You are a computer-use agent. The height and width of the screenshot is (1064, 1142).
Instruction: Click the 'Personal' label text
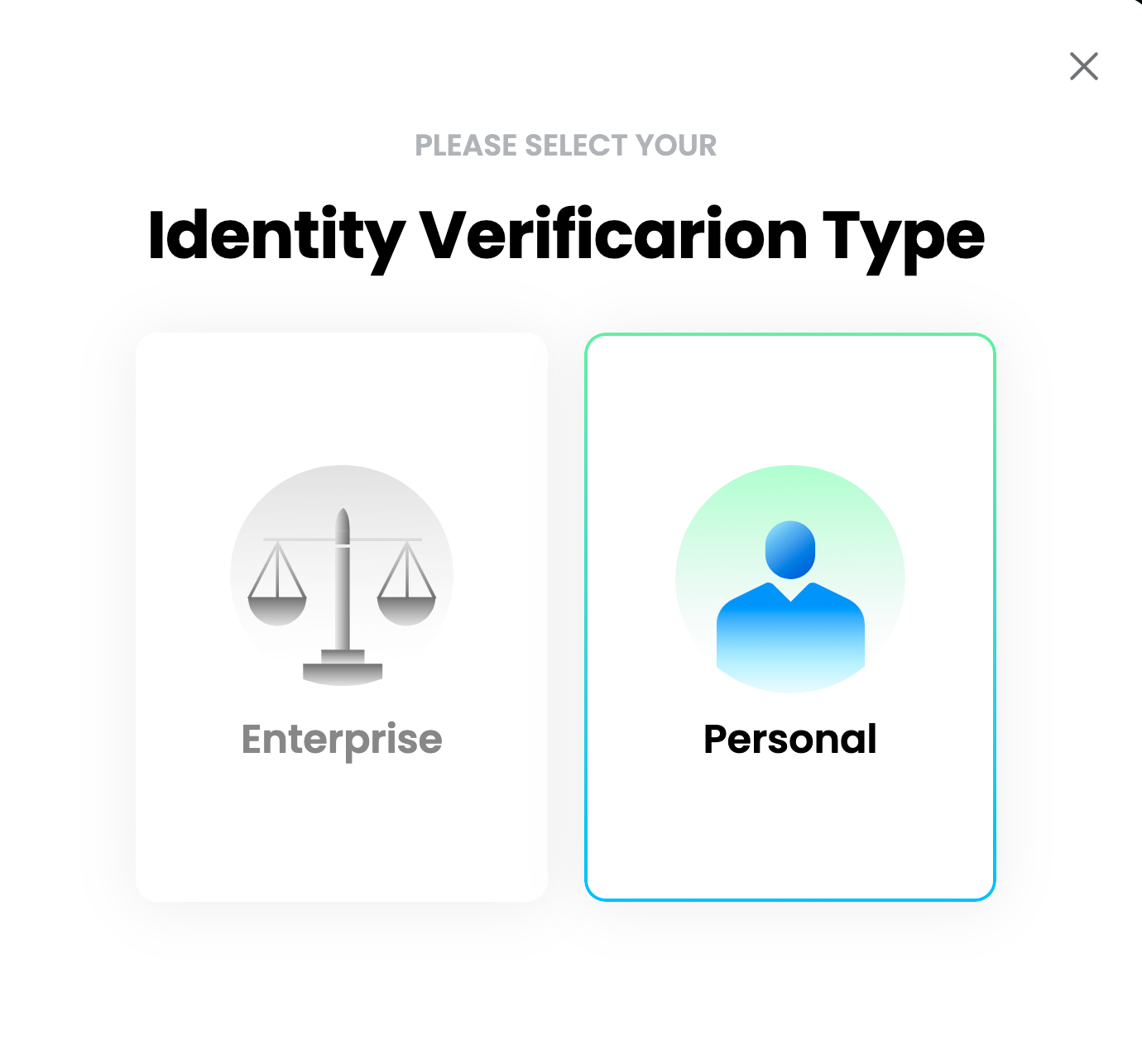tap(790, 739)
